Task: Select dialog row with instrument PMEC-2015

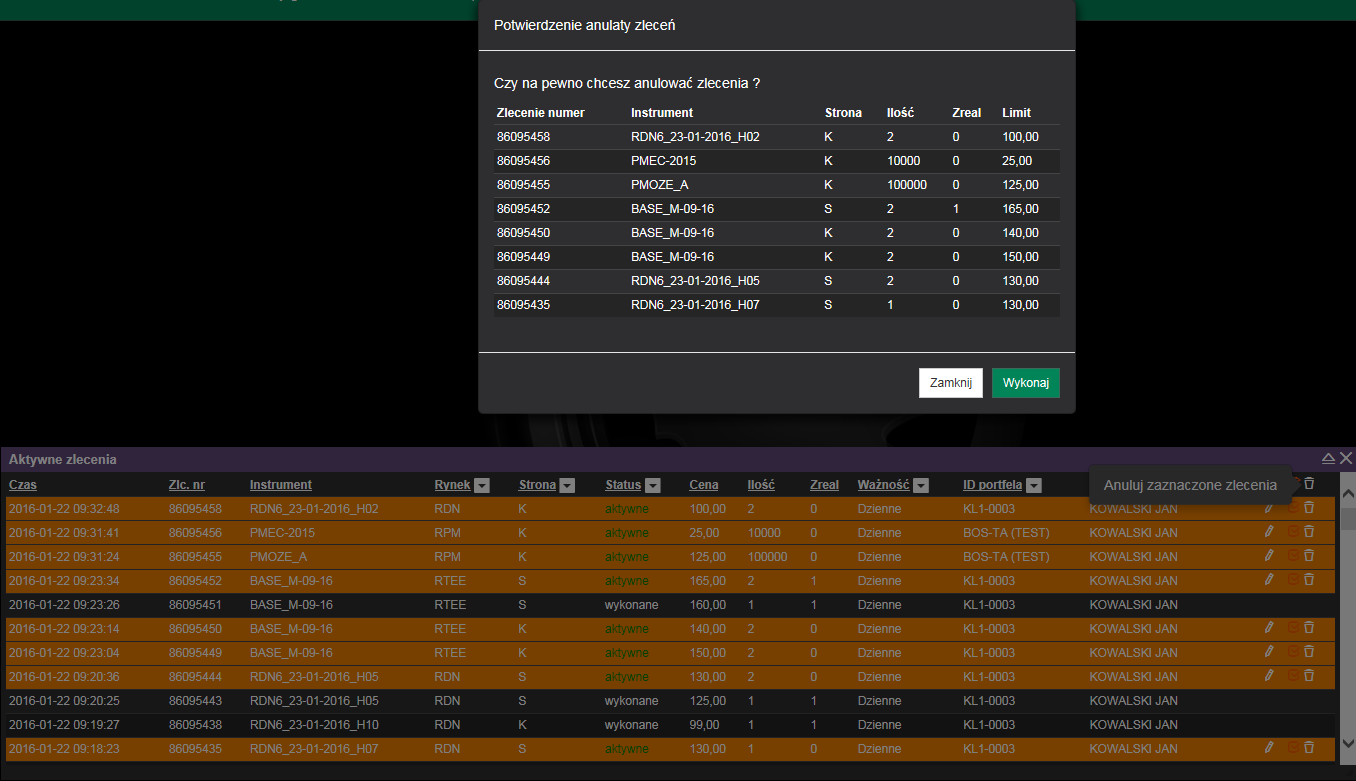Action: click(776, 161)
